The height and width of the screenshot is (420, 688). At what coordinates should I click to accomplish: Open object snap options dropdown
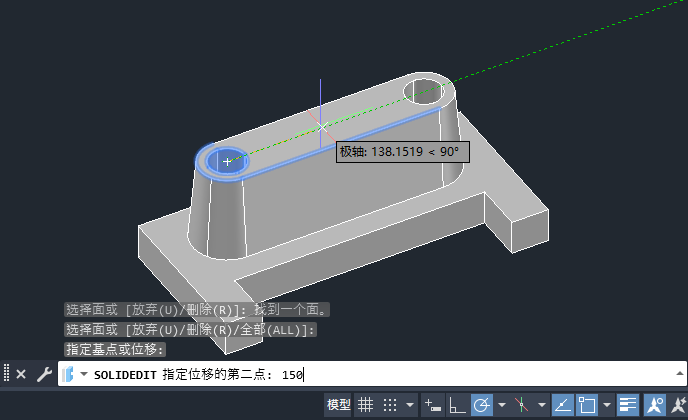coord(607,405)
